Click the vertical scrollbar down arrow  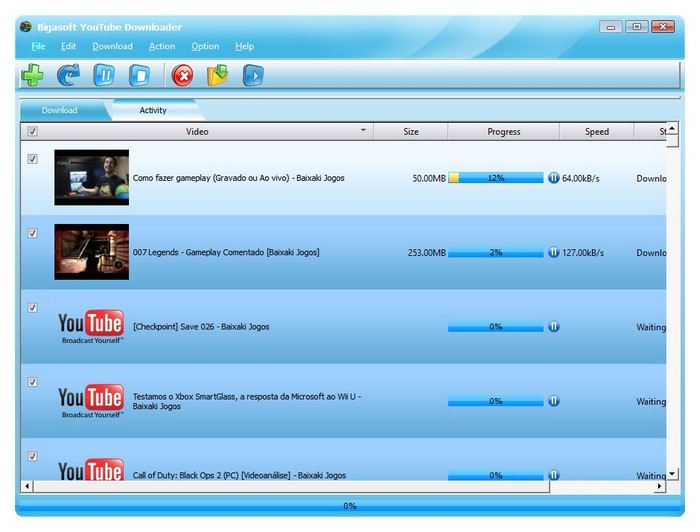672,474
